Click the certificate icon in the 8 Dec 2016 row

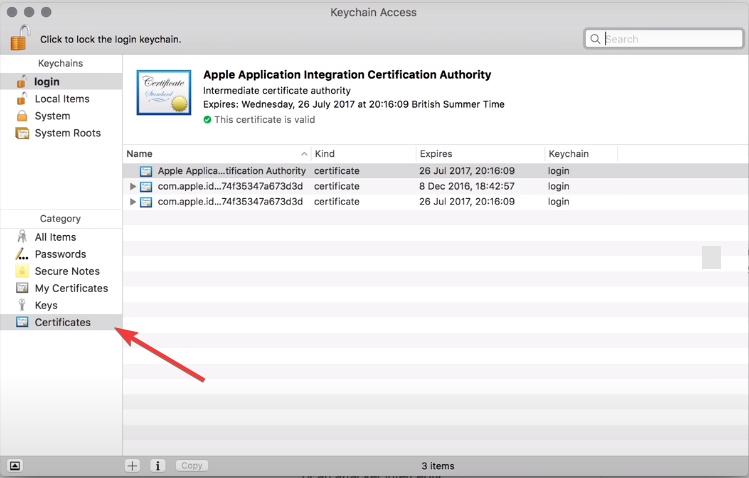(x=146, y=186)
